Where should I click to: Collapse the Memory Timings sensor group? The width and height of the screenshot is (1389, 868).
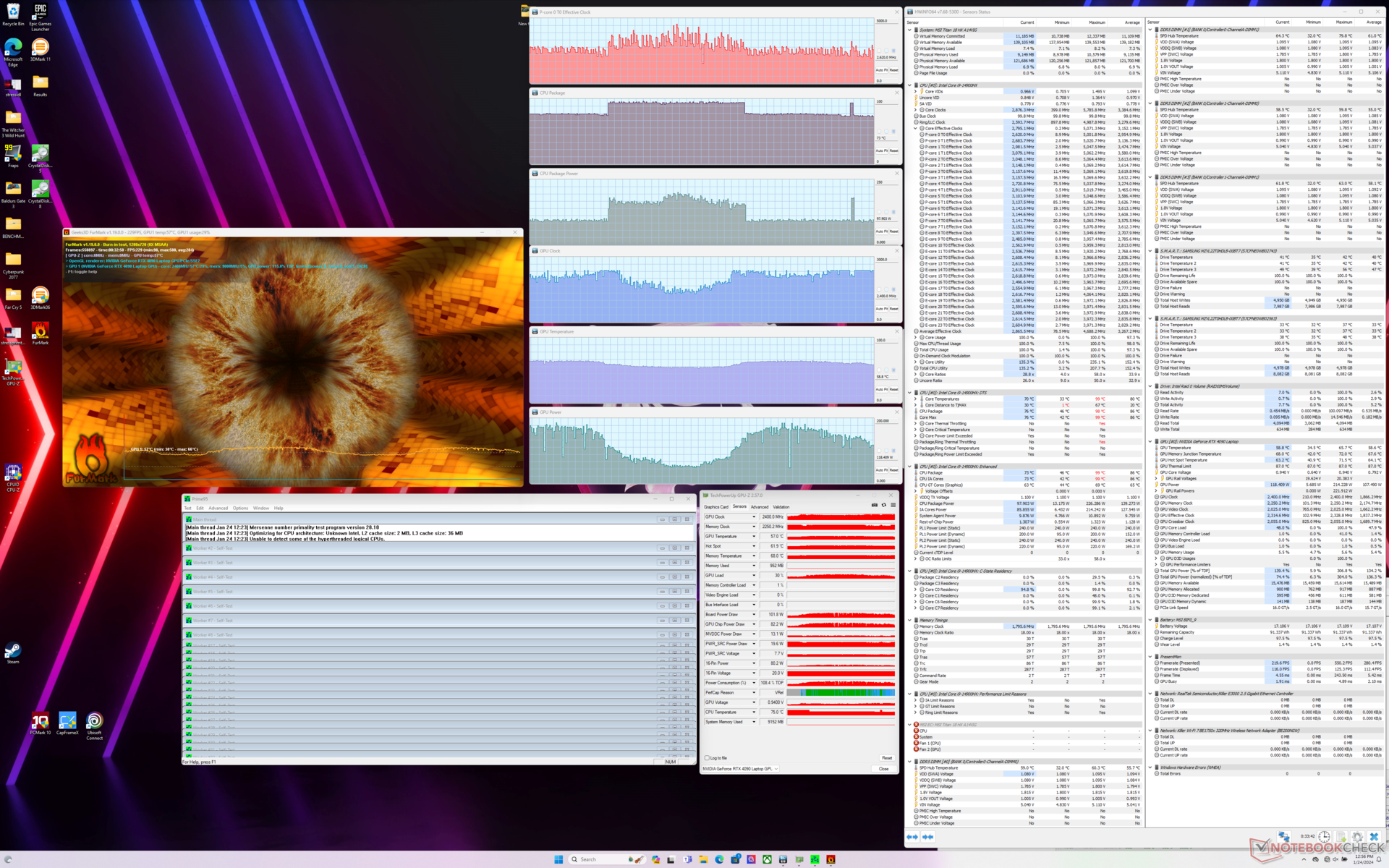[x=910, y=620]
